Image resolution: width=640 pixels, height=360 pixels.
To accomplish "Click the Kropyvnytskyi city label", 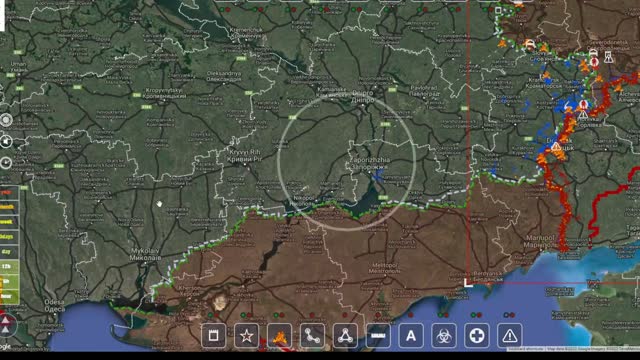I will pos(164,93).
